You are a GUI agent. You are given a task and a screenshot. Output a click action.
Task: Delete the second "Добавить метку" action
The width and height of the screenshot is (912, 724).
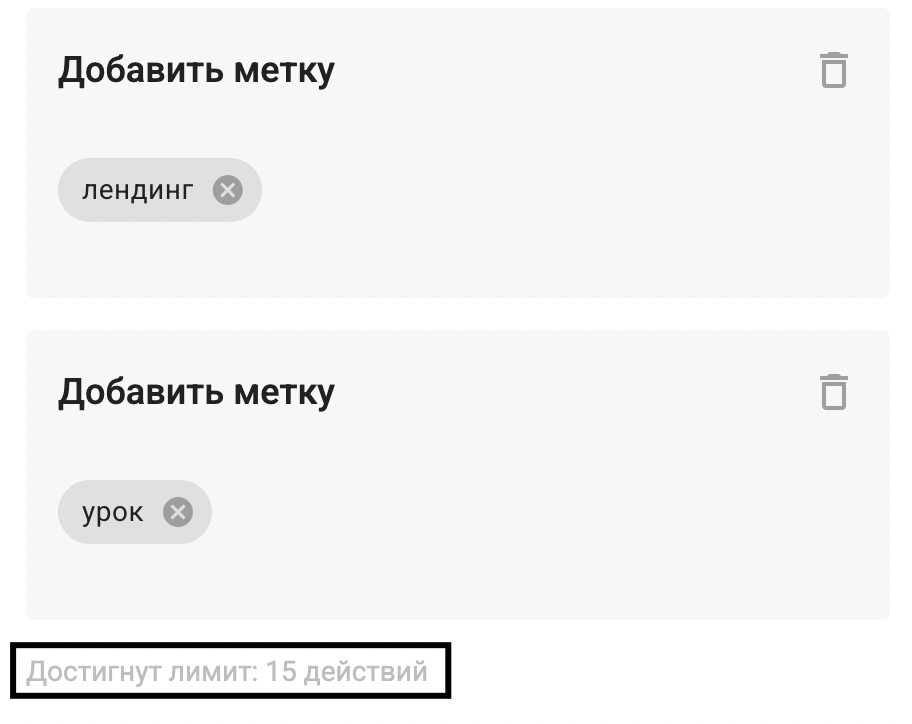click(x=833, y=392)
